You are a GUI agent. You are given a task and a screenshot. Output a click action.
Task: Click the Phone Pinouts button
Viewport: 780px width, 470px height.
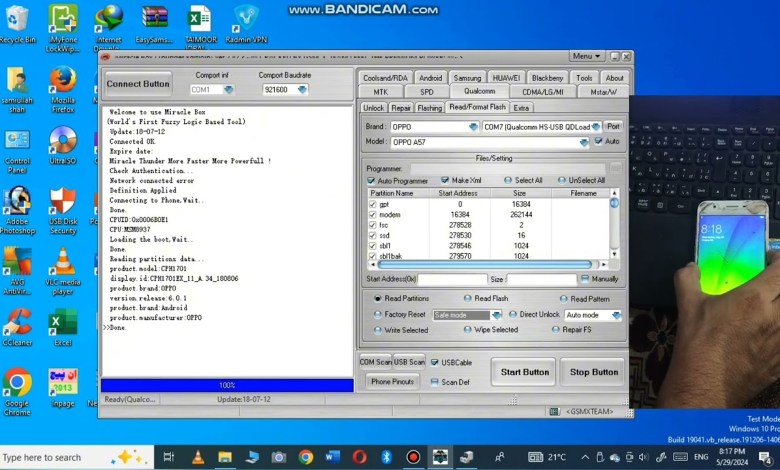click(x=392, y=381)
